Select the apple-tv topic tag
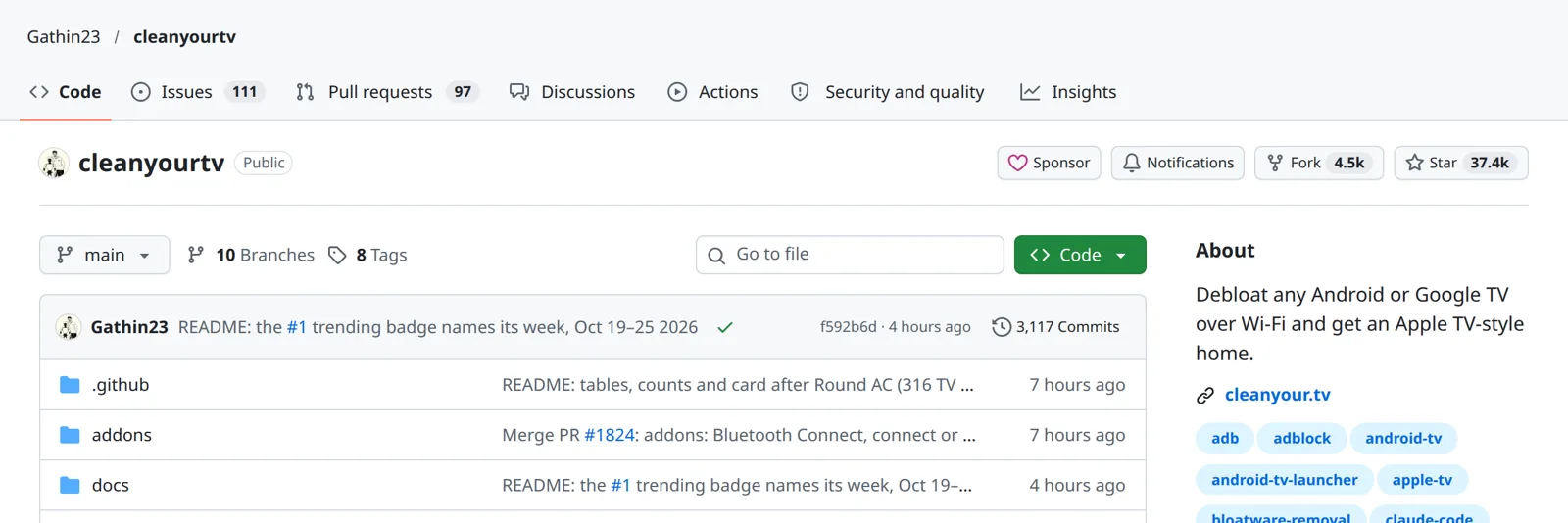This screenshot has width=1568, height=523. (1422, 480)
